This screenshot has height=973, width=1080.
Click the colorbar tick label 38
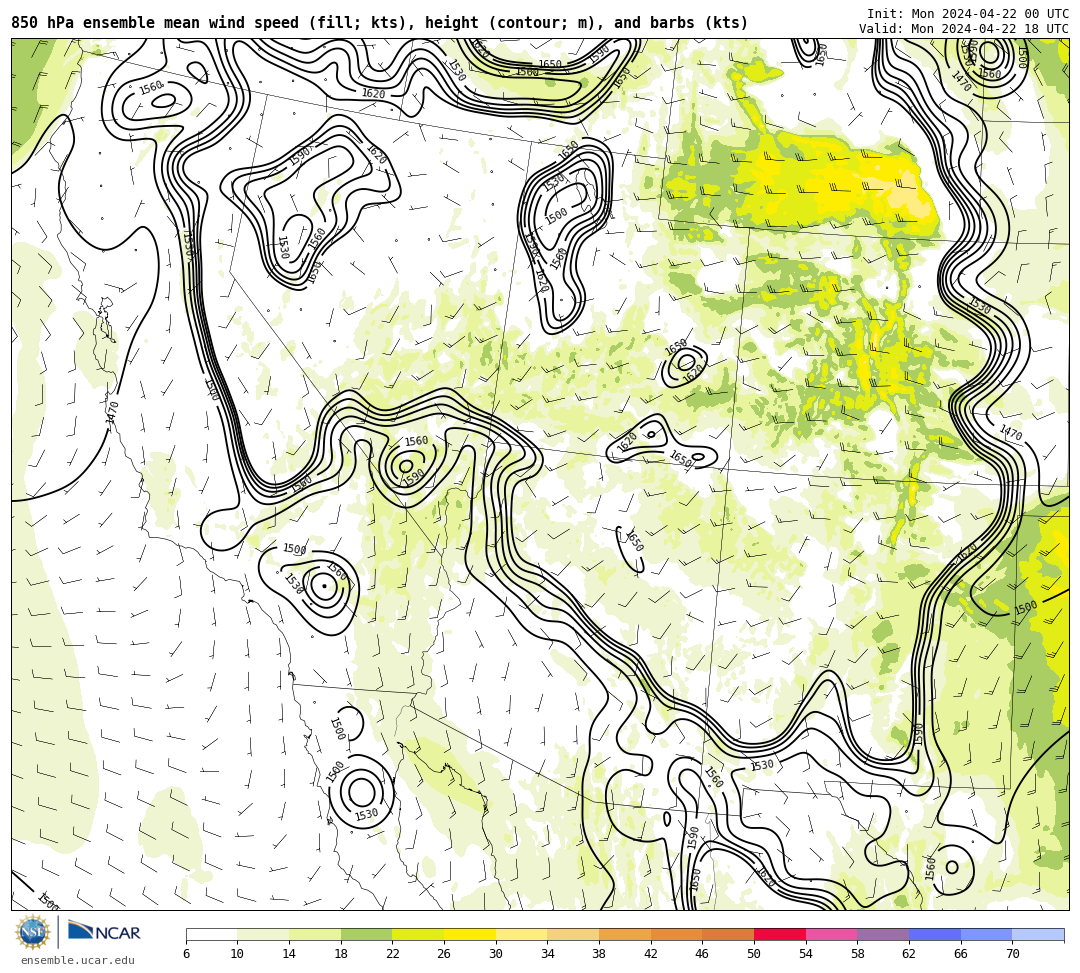(x=599, y=954)
